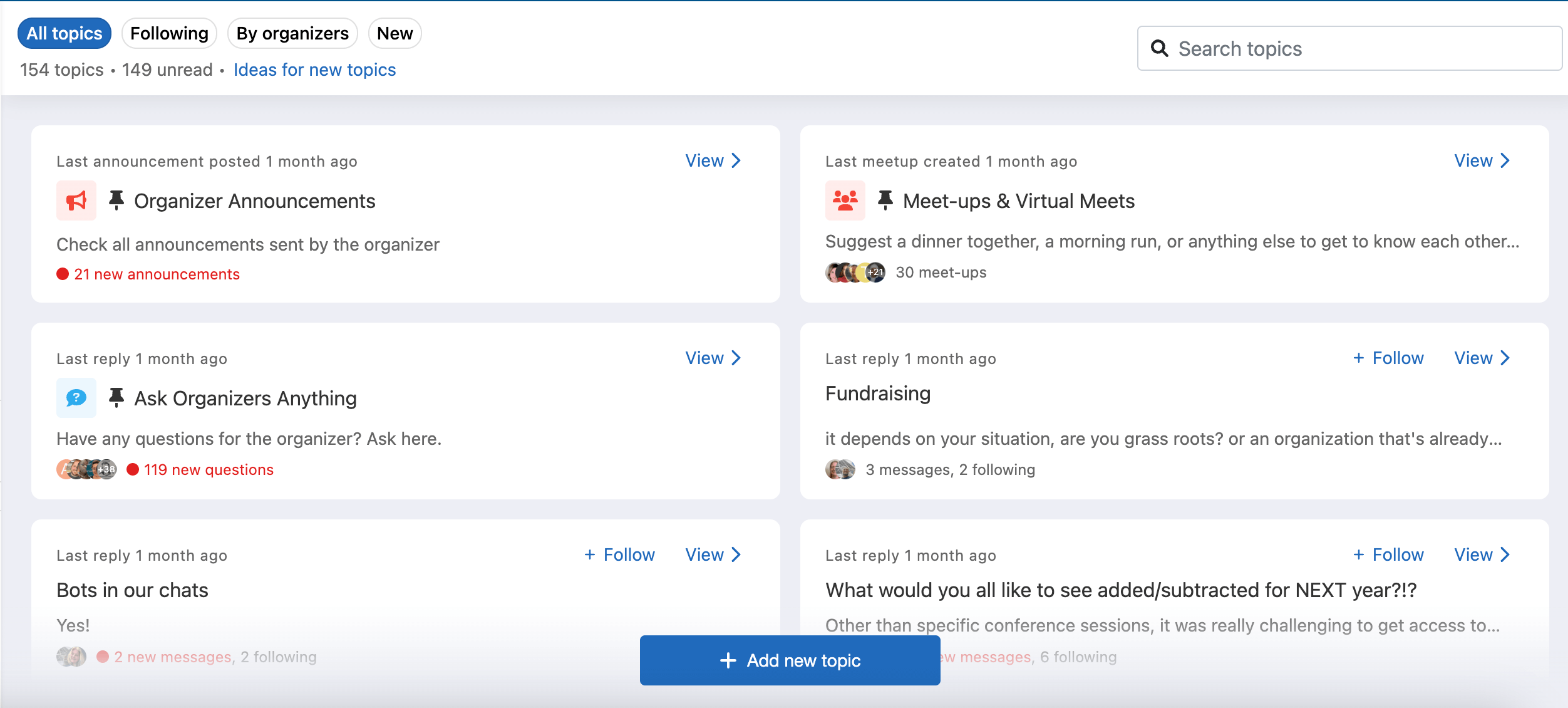The height and width of the screenshot is (708, 1568).
Task: Follow the Fundraising topic
Action: tap(1388, 358)
